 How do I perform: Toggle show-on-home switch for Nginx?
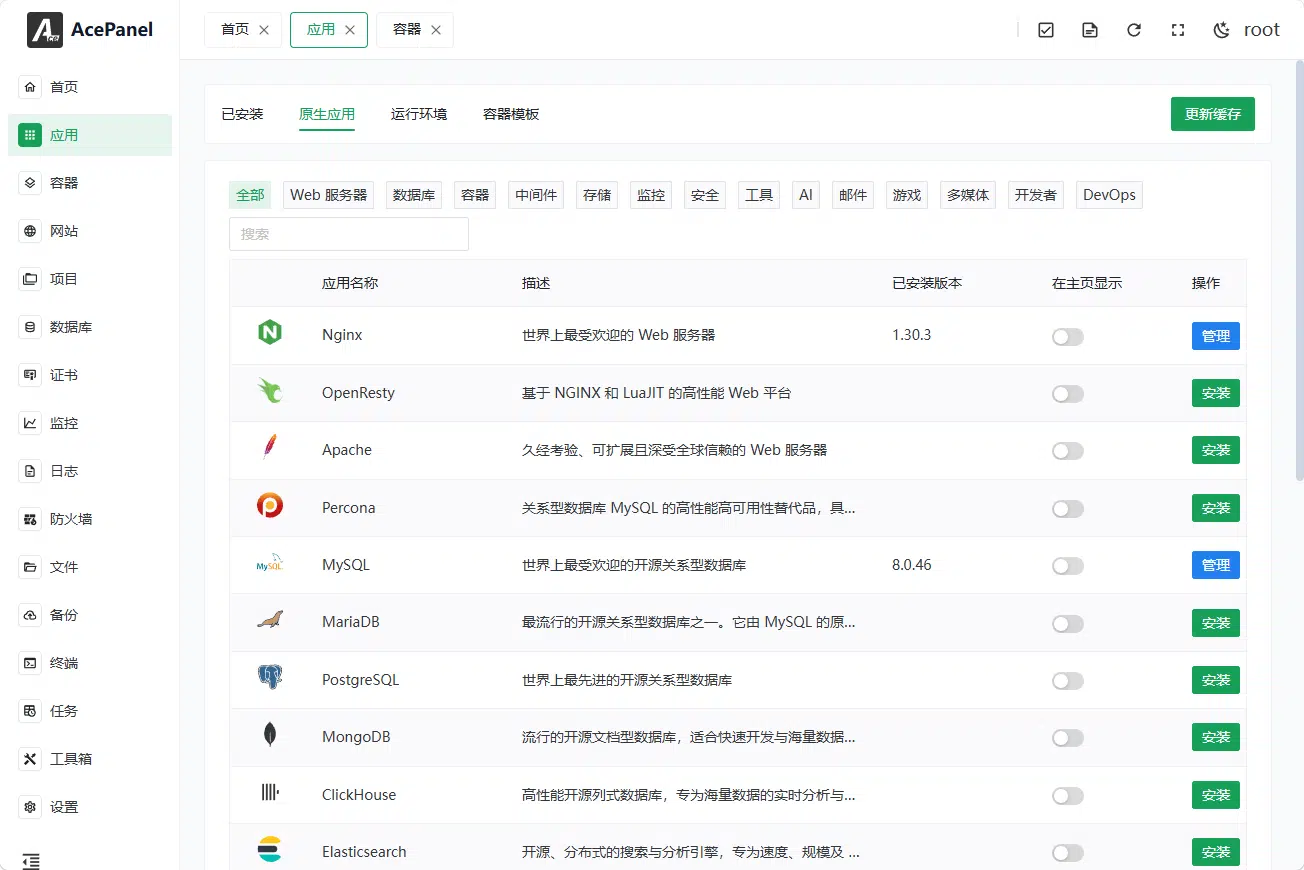pyautogui.click(x=1068, y=337)
